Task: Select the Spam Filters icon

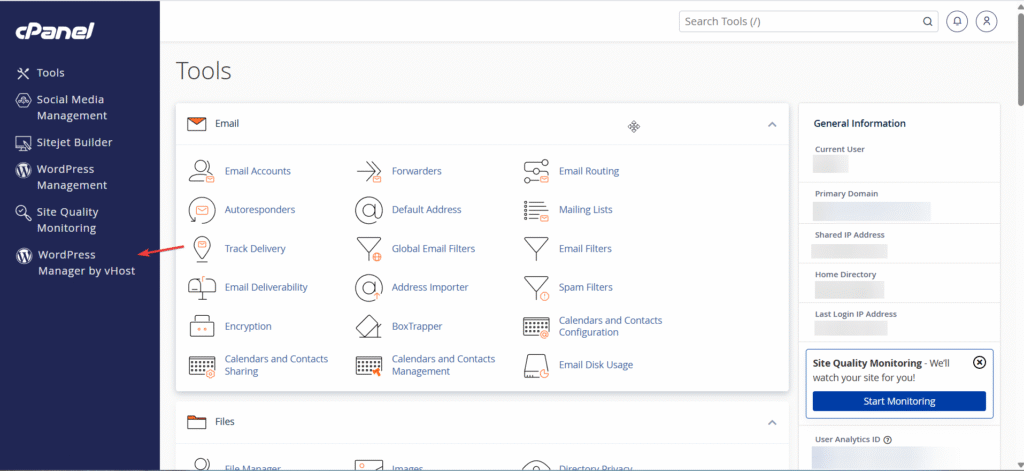Action: [x=536, y=287]
